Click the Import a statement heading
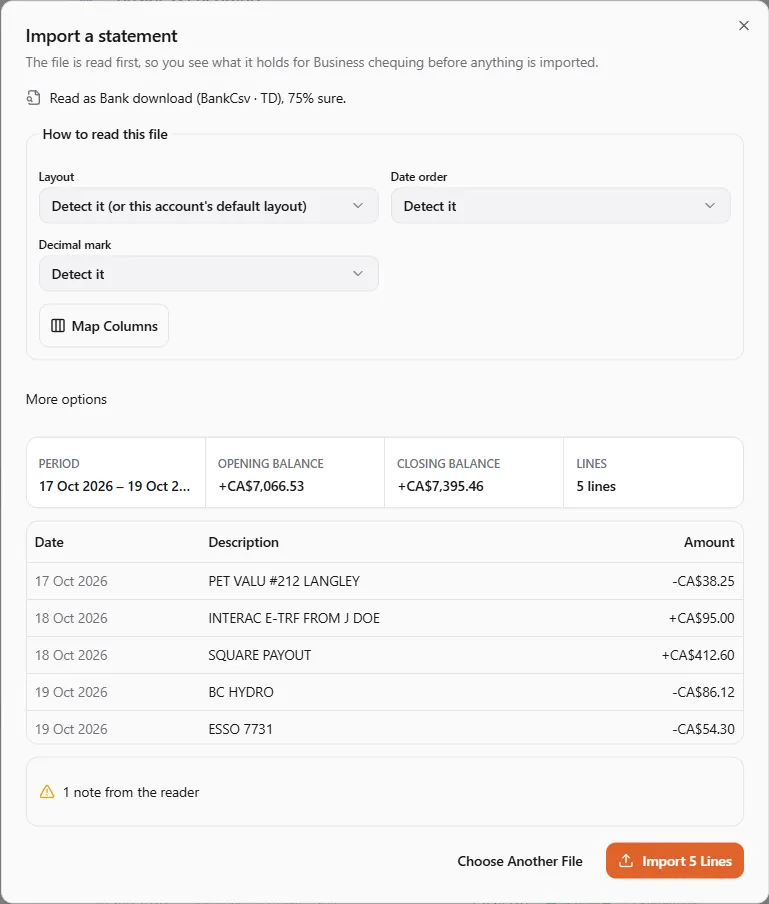The width and height of the screenshot is (769, 904). [101, 36]
